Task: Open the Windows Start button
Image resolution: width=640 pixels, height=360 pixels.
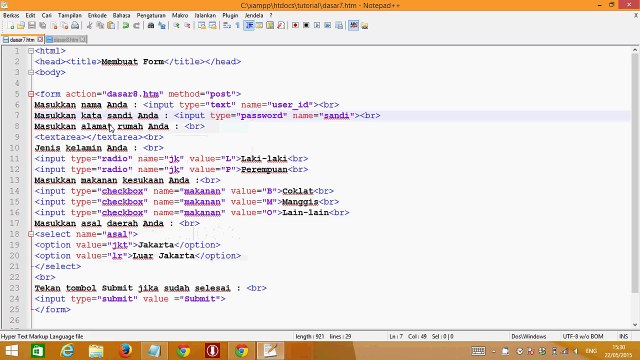Action: [x=11, y=351]
